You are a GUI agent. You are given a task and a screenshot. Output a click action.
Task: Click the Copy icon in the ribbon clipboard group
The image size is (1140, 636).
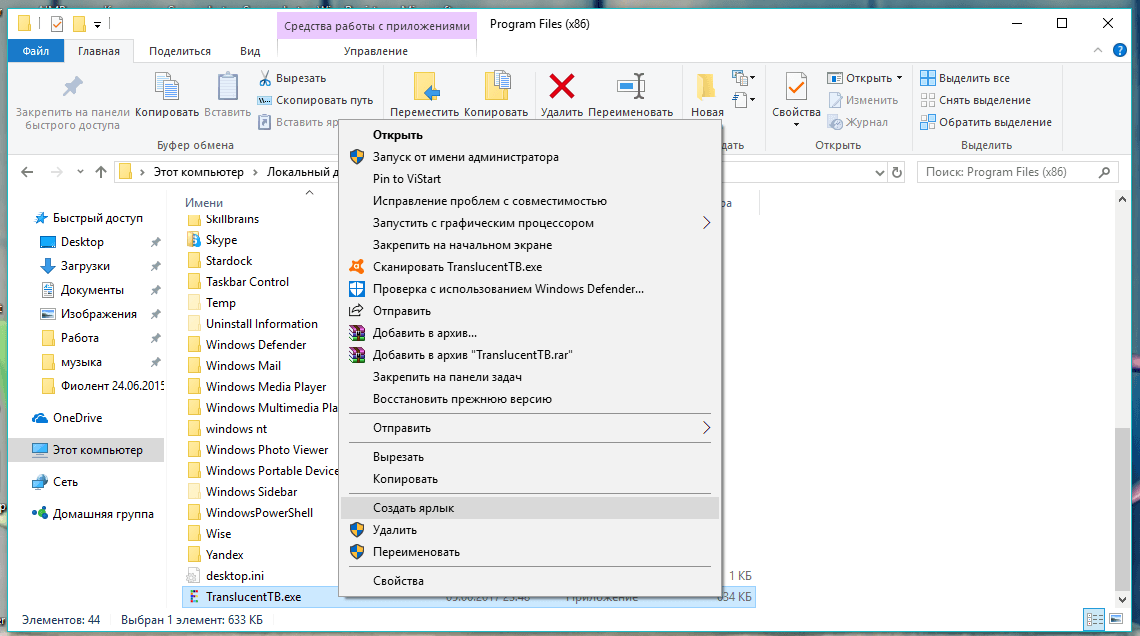tap(166, 86)
